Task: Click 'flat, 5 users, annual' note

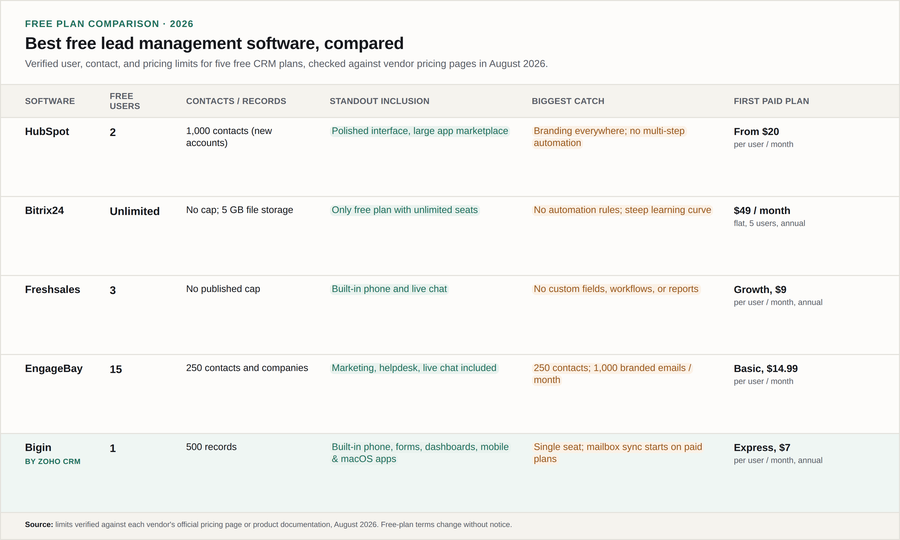Action: point(769,223)
